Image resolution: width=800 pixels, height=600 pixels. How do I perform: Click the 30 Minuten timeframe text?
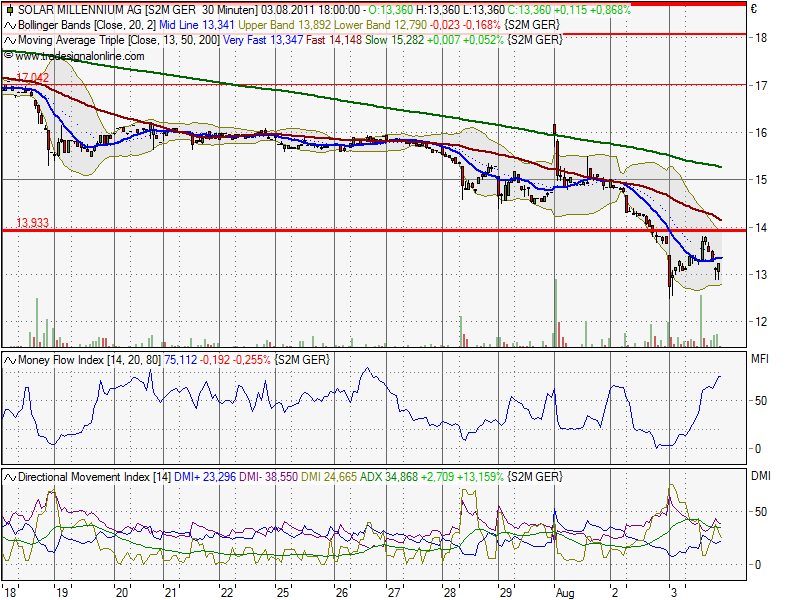coord(226,9)
